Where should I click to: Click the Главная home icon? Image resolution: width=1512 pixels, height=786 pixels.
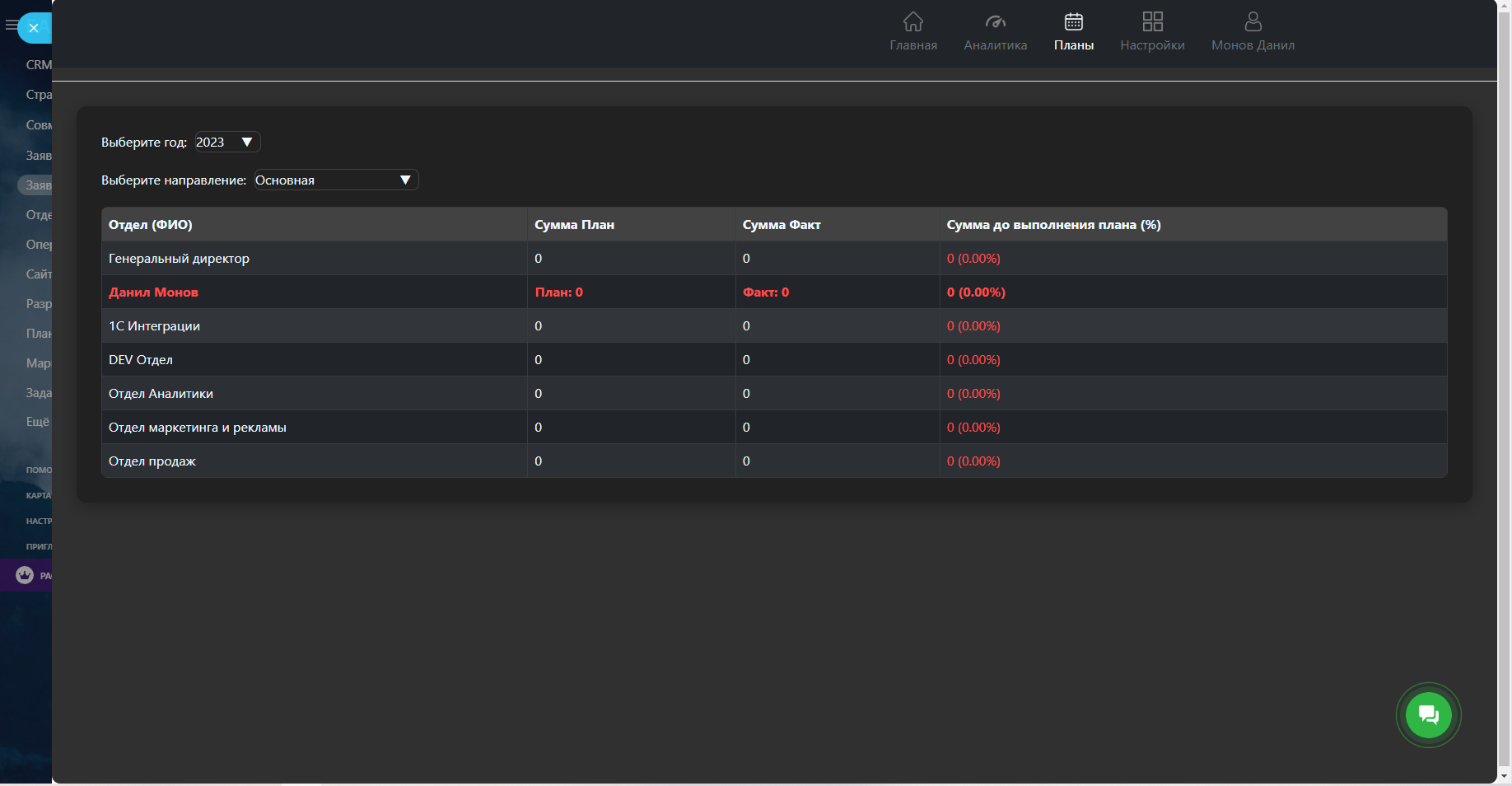[912, 21]
